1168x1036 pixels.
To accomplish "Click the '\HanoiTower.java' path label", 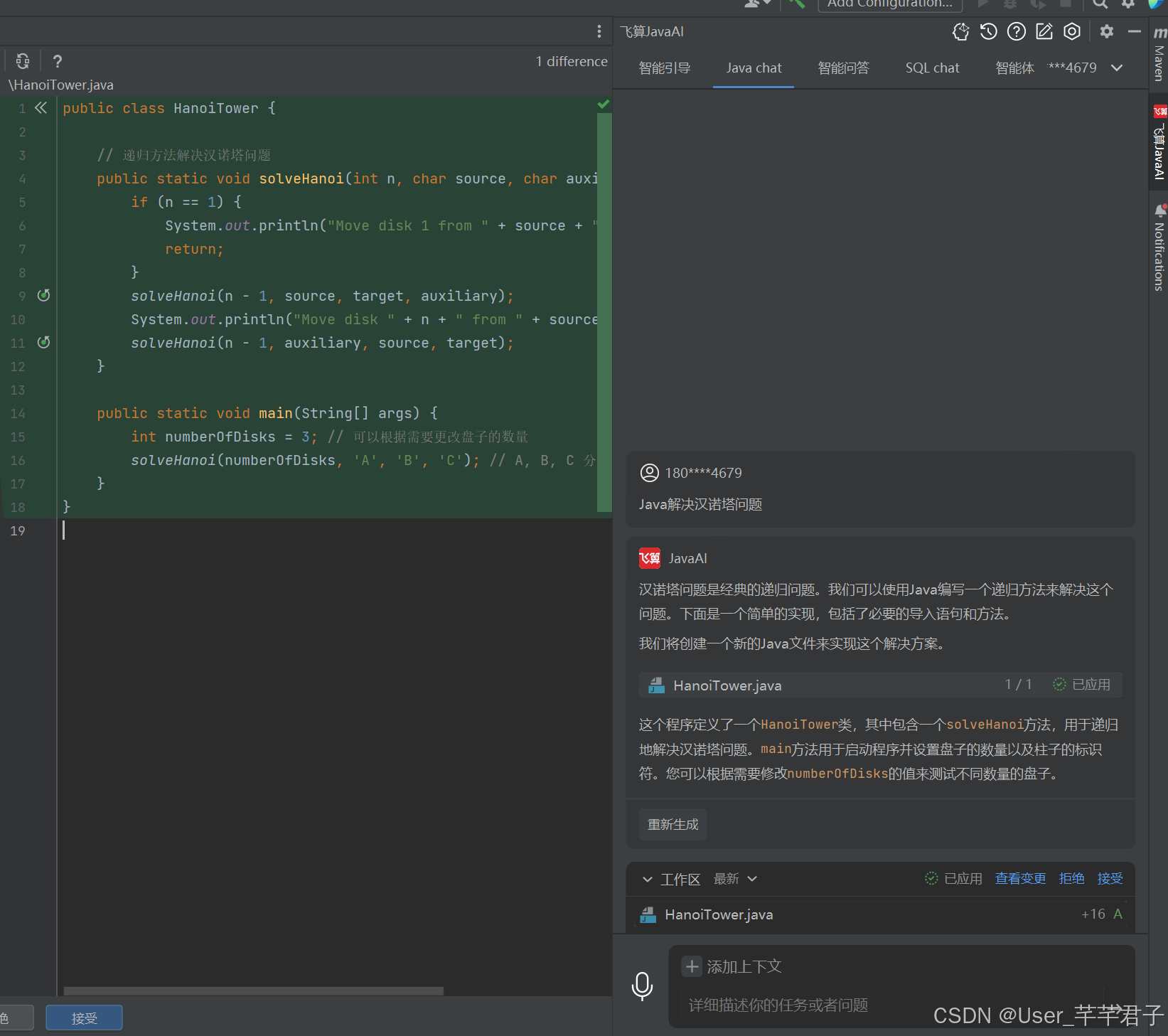I will pos(61,85).
